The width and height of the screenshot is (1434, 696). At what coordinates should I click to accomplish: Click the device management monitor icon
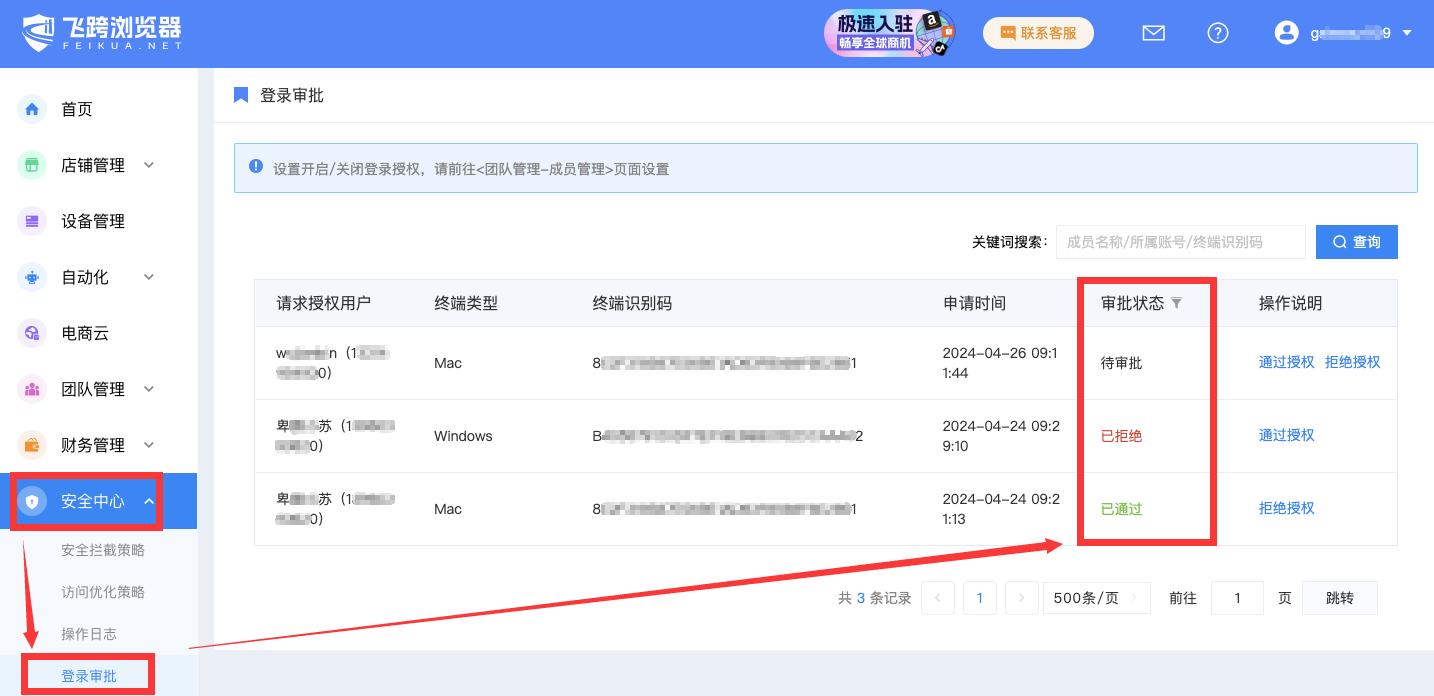(x=32, y=221)
